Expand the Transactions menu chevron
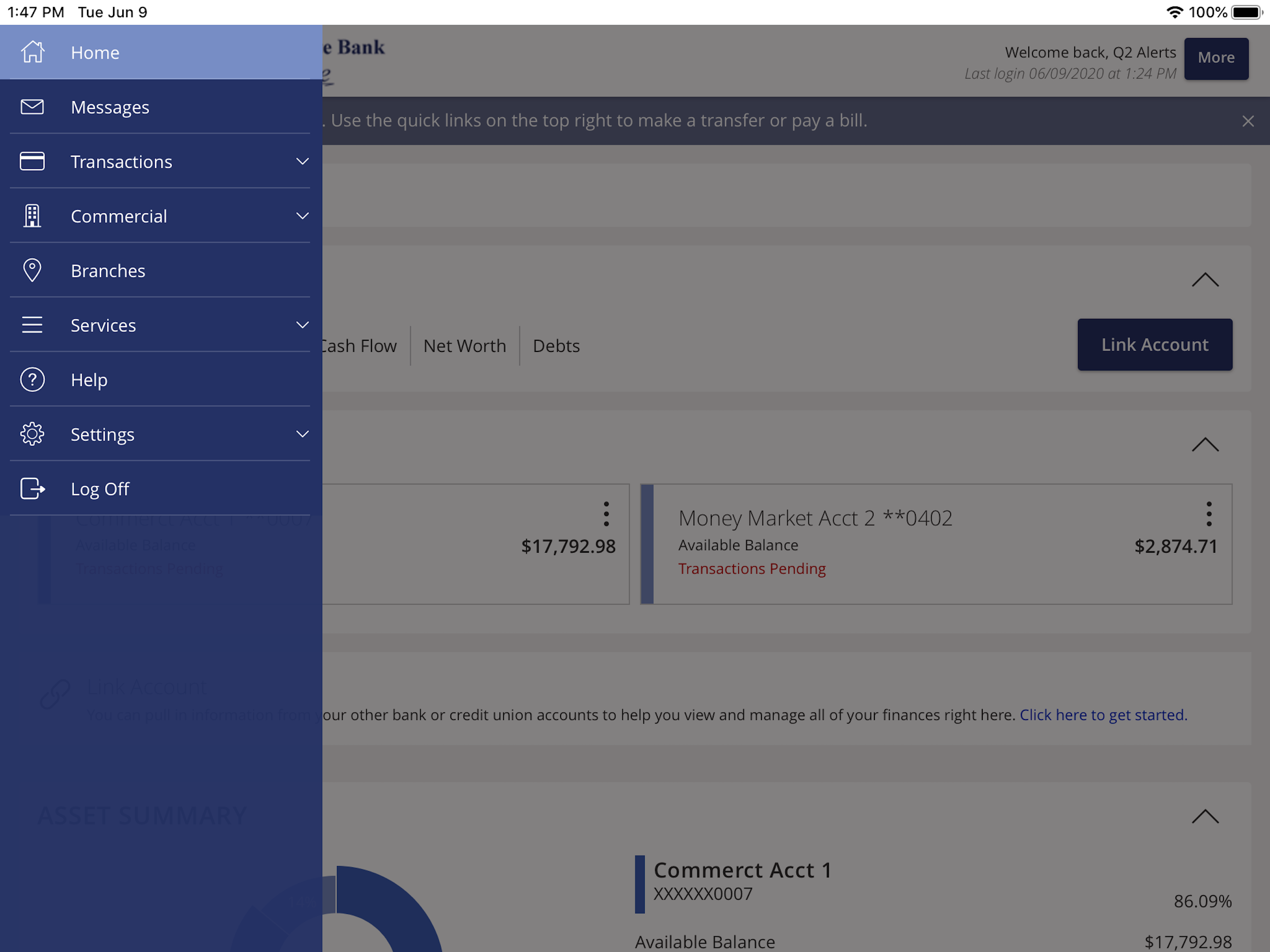This screenshot has height=952, width=1270. coord(303,161)
